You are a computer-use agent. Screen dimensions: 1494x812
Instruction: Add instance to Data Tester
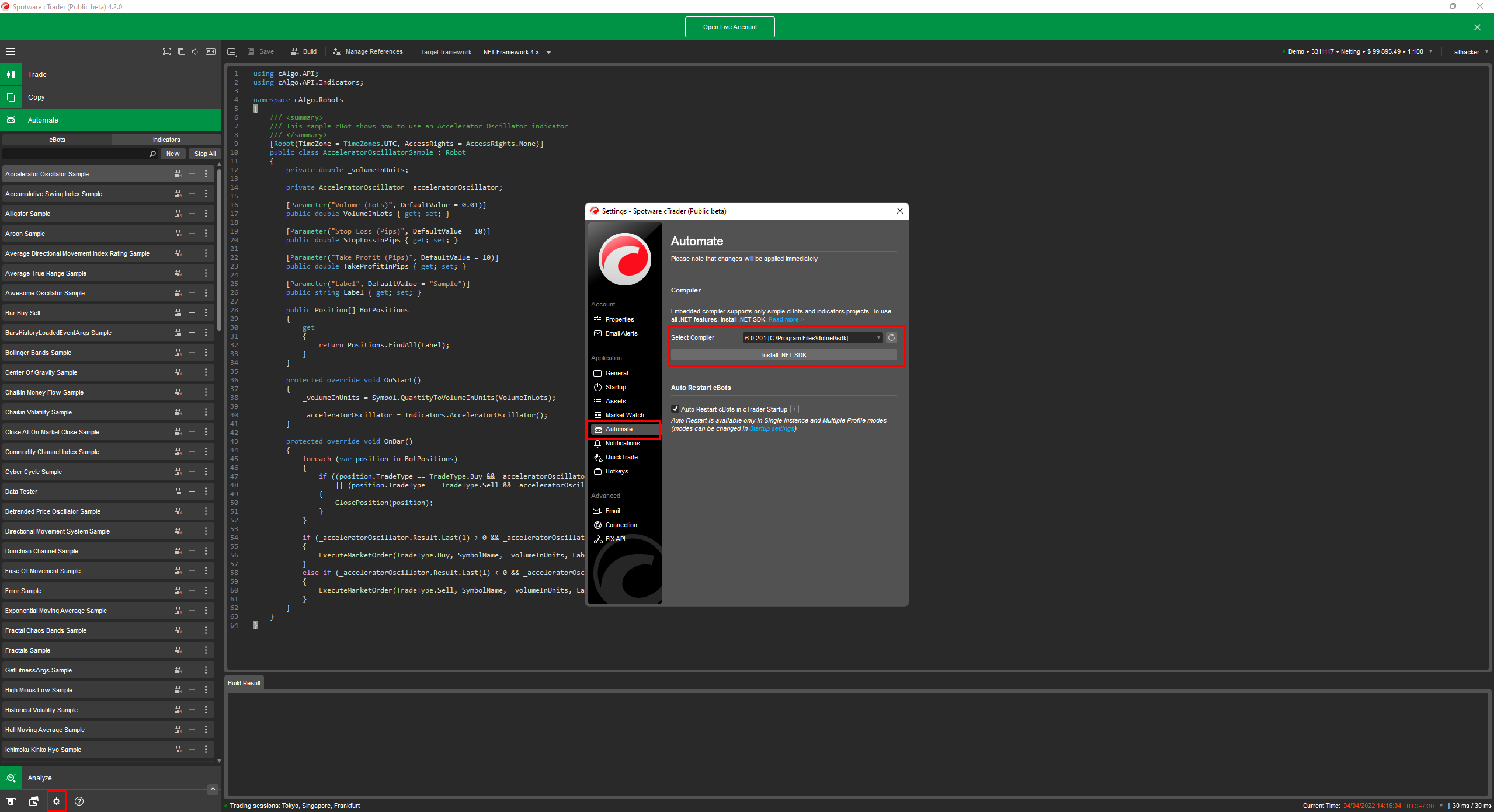point(192,492)
